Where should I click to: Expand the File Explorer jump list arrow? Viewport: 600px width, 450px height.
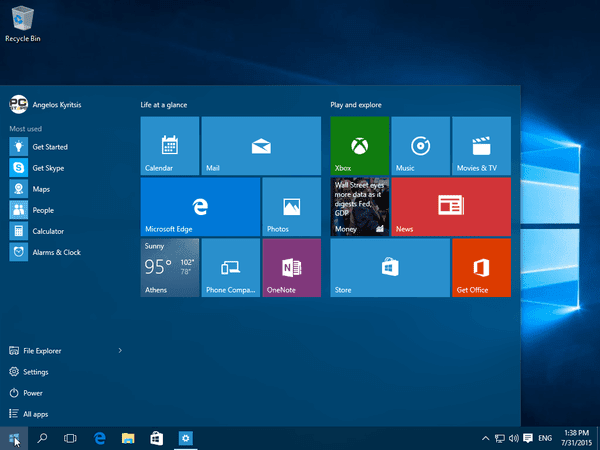pyautogui.click(x=120, y=351)
